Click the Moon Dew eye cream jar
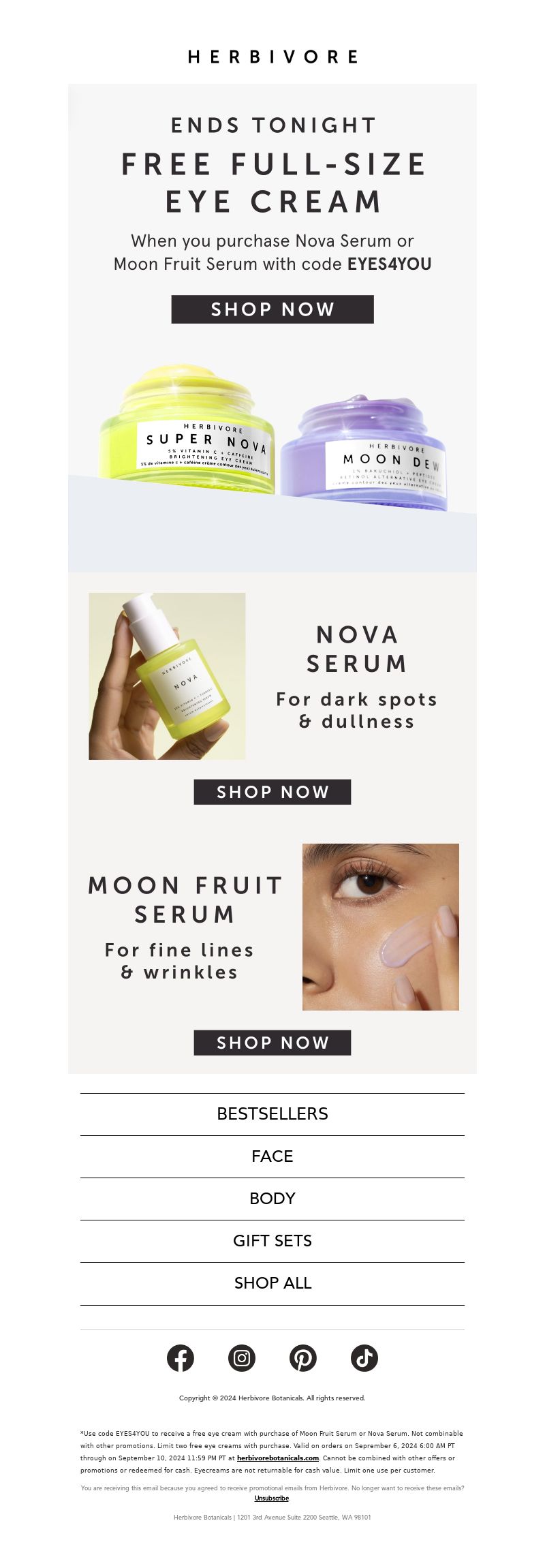 tap(364, 454)
